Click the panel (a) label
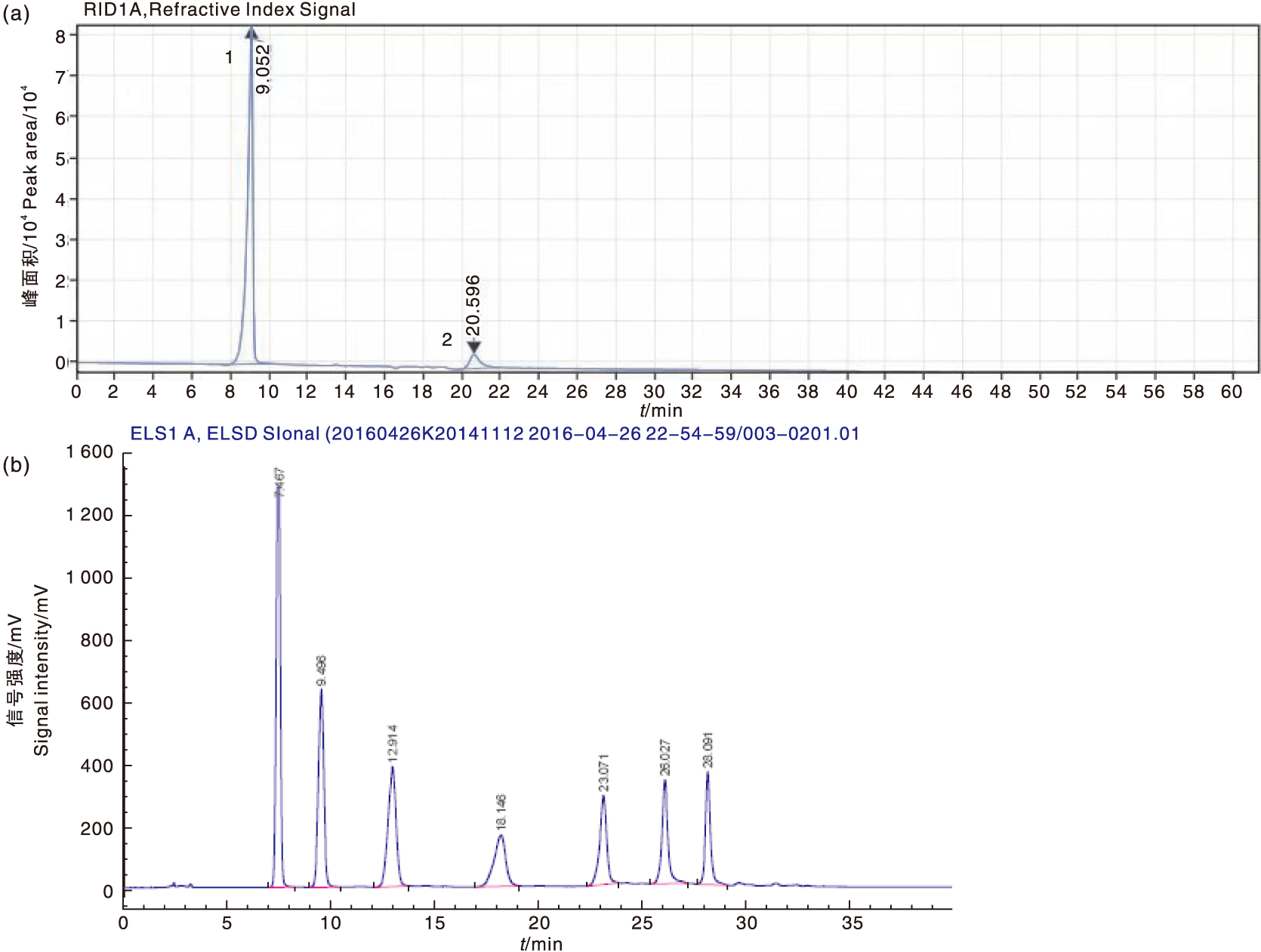The image size is (1261, 952). [x=16, y=14]
